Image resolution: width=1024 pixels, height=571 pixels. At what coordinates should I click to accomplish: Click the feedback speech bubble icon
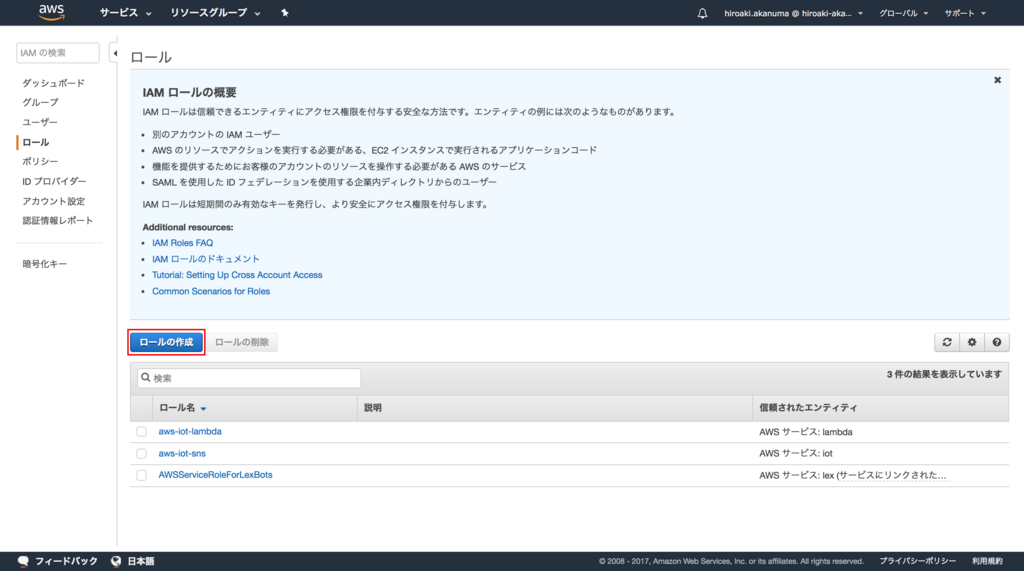24,561
